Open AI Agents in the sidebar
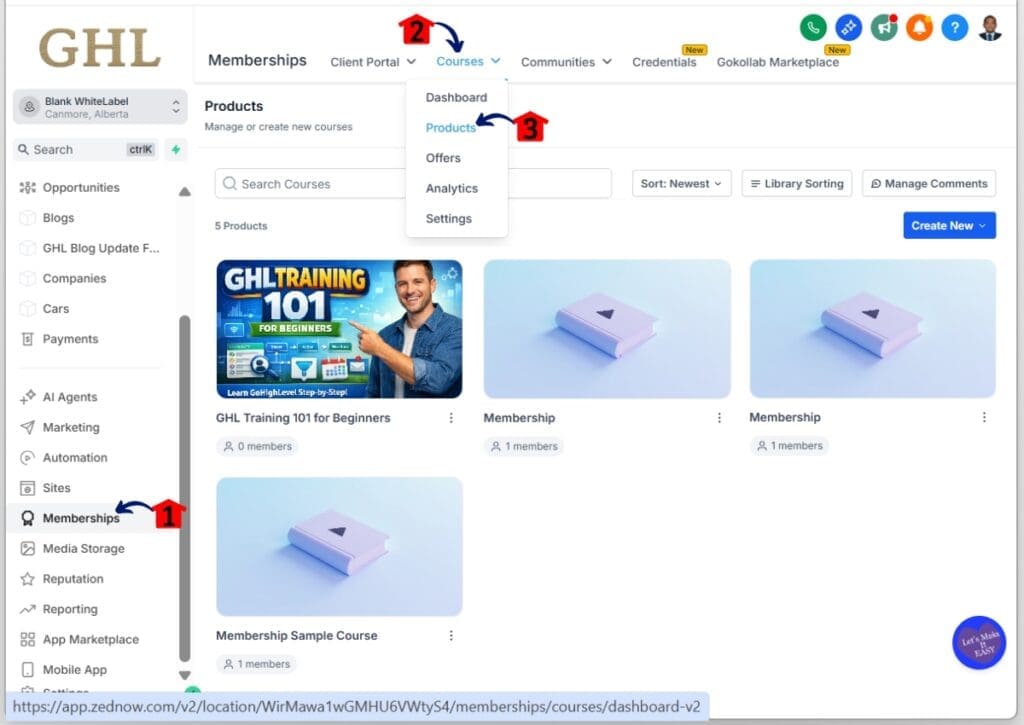Image resolution: width=1024 pixels, height=725 pixels. coord(69,397)
